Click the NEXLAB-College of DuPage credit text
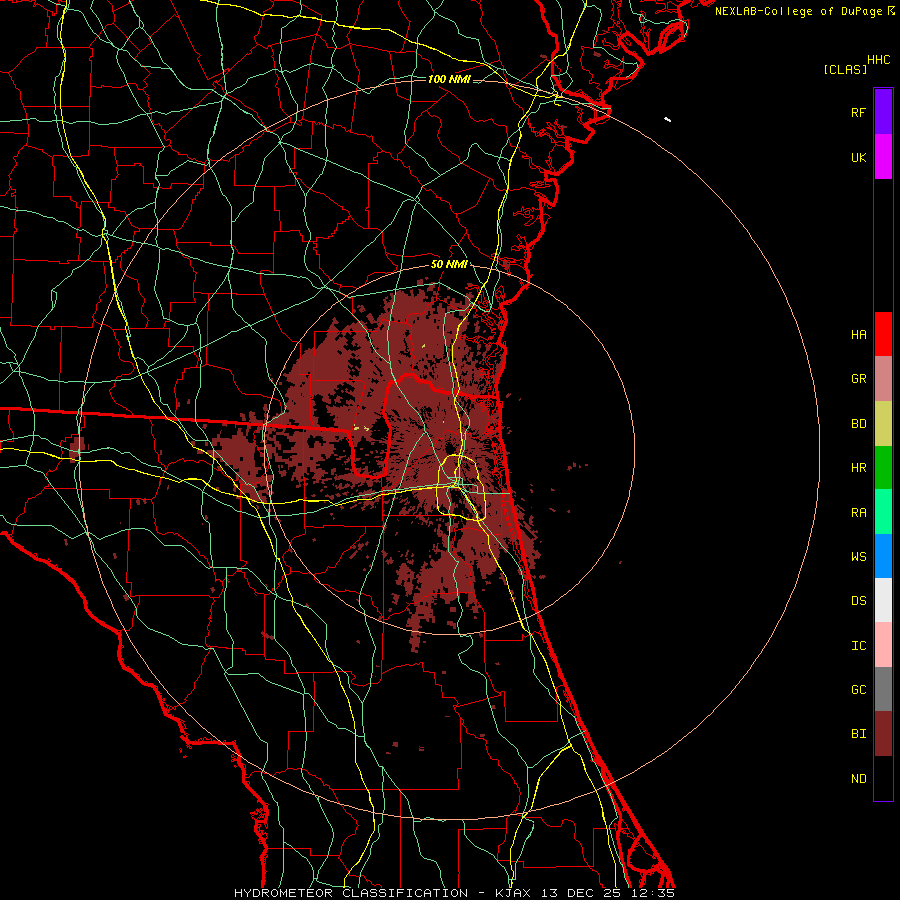 point(798,11)
